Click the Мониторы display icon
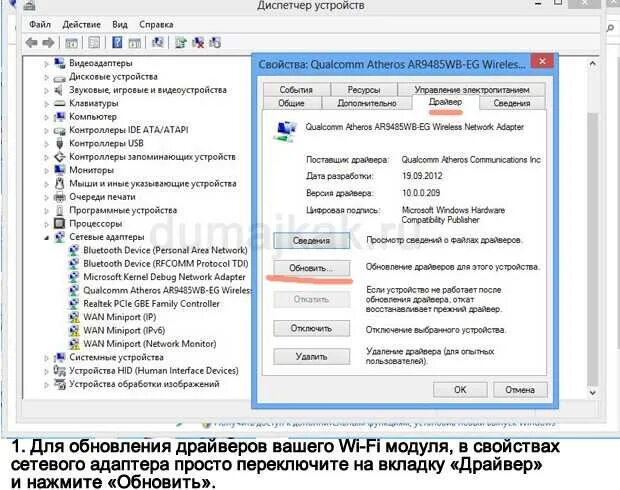Screen dimensions: 620x490 (x=59, y=170)
